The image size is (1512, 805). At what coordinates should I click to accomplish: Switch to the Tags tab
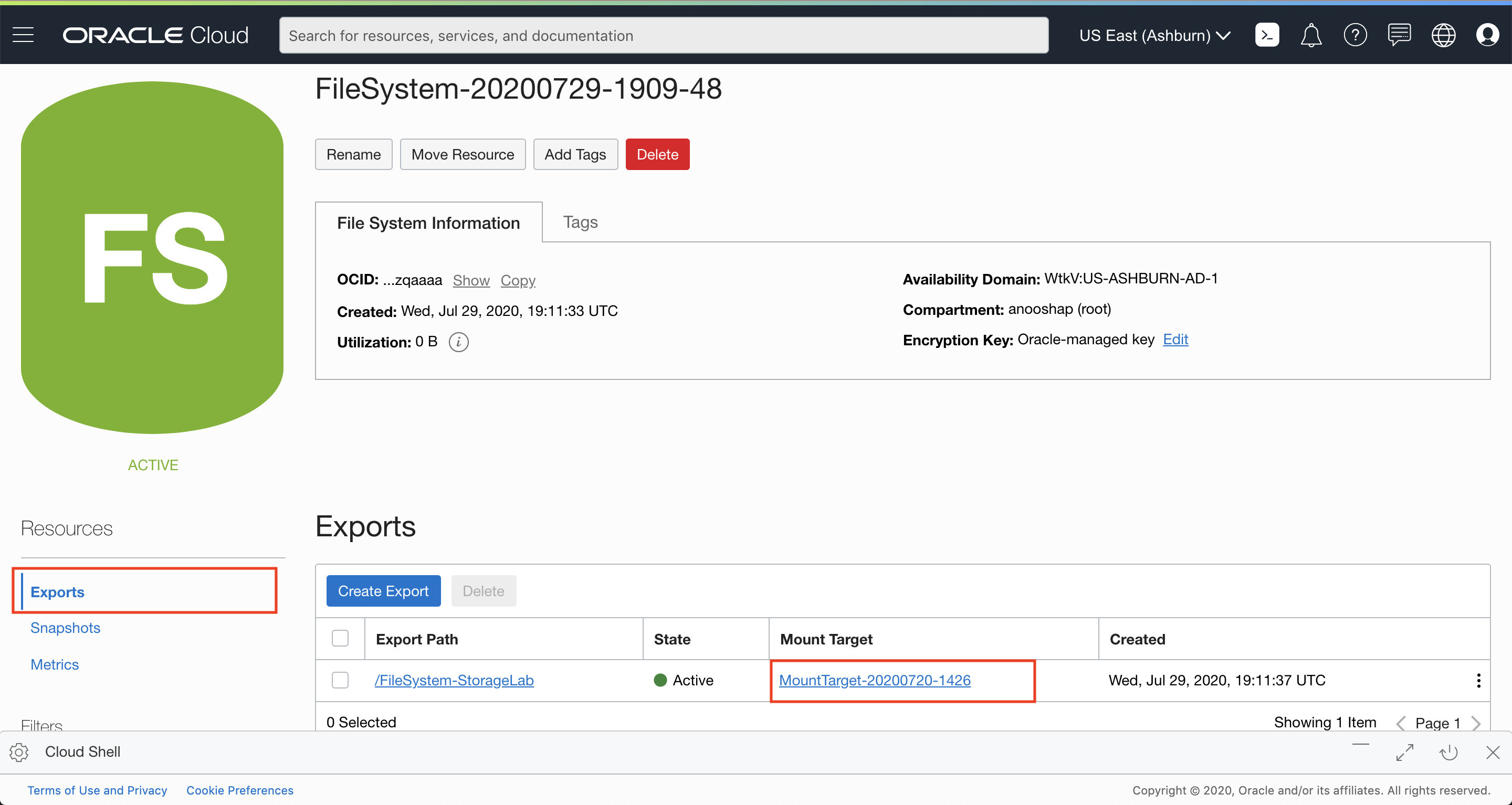[x=580, y=223]
